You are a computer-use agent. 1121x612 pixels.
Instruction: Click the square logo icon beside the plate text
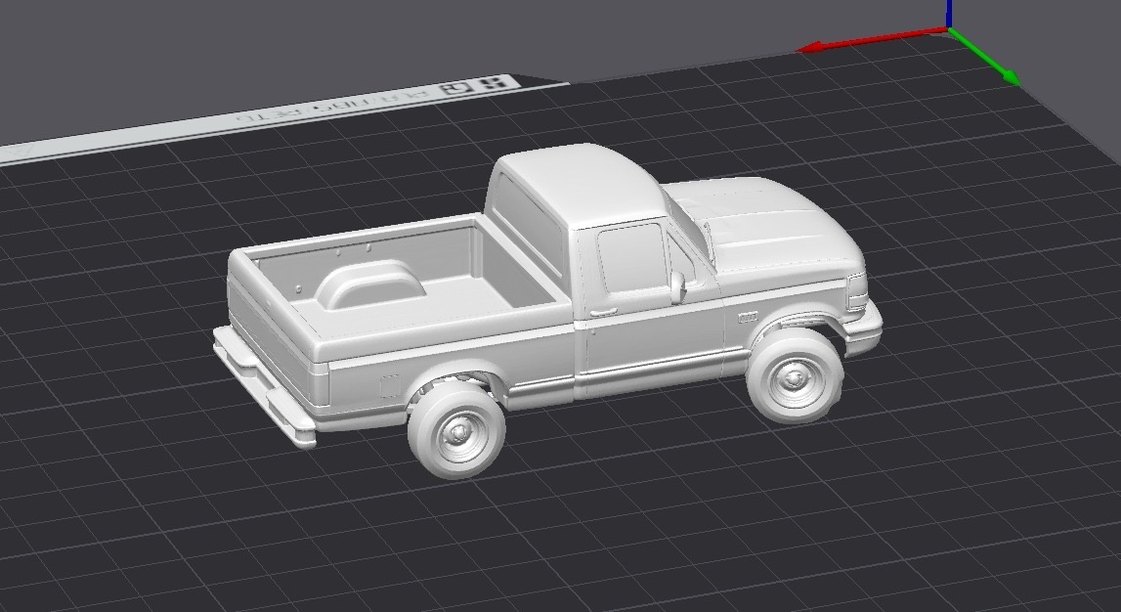coord(456,87)
